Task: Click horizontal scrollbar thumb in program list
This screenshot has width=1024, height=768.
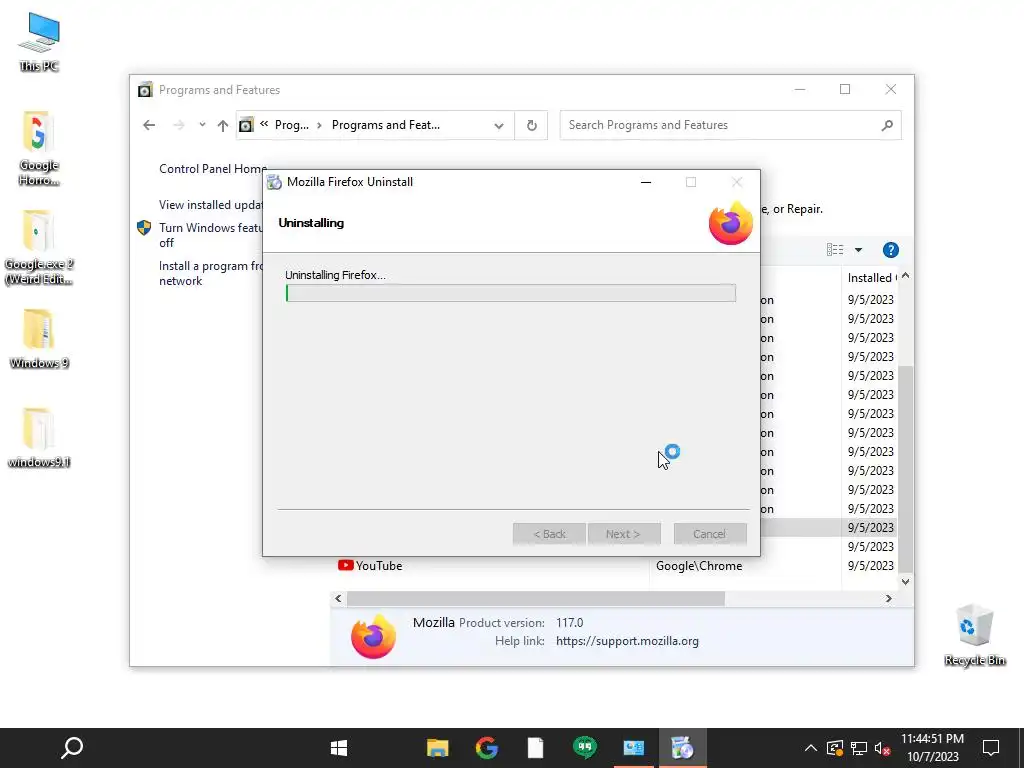Action: (x=536, y=598)
